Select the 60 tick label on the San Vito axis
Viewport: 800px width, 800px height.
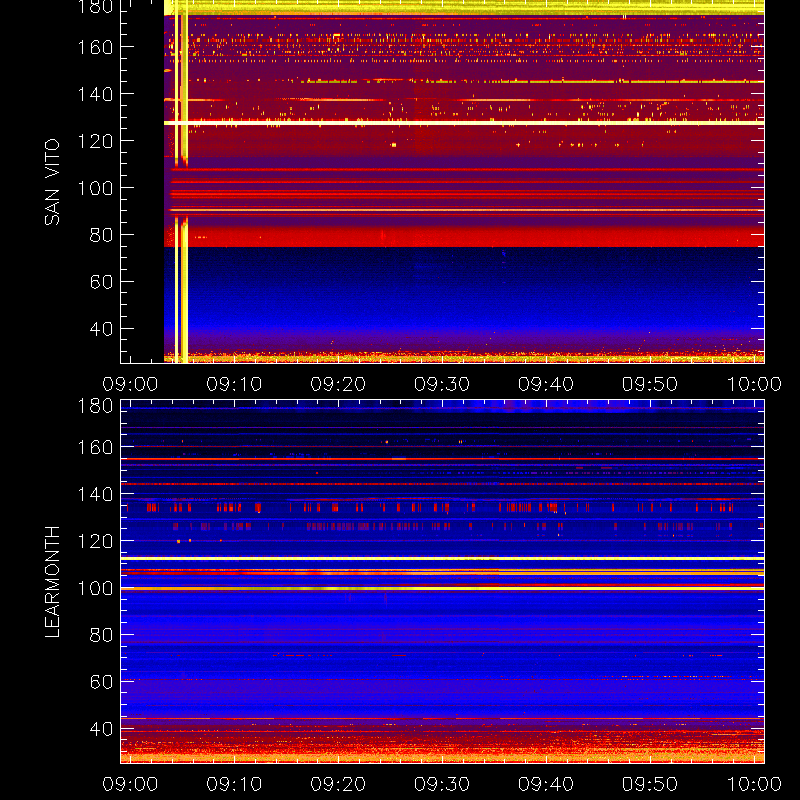point(101,282)
